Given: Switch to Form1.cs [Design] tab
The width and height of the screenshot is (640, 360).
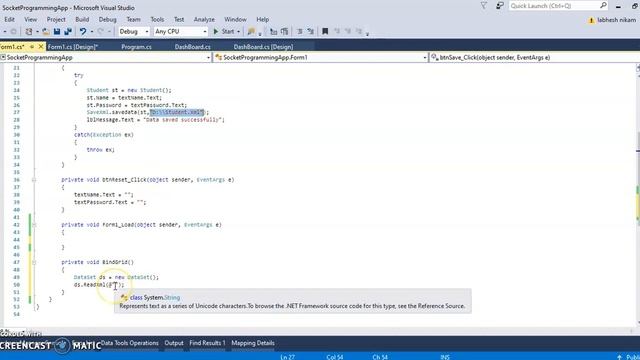Looking at the screenshot, I should click(x=73, y=47).
